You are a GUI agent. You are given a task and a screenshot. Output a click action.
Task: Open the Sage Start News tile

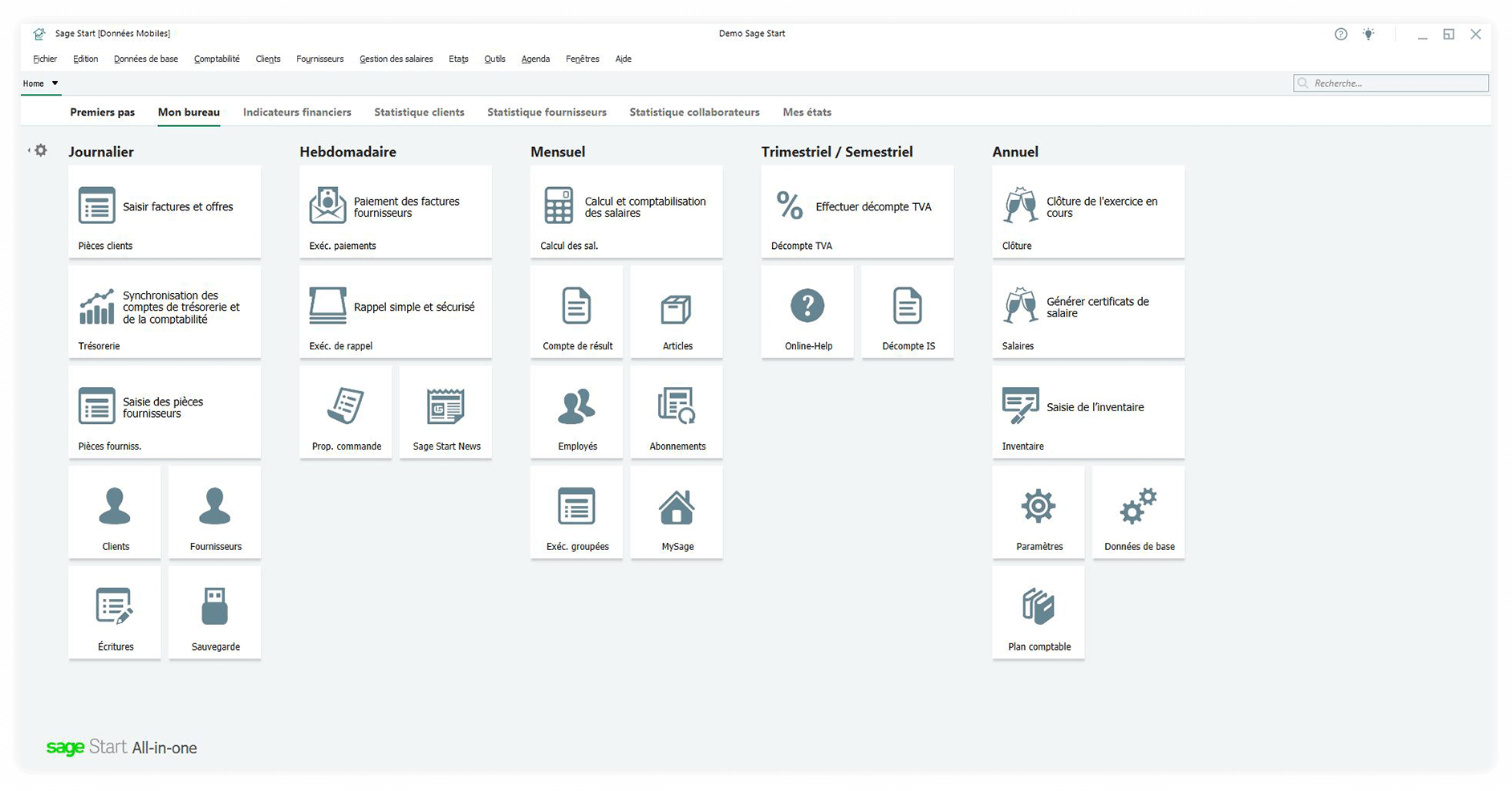tap(446, 413)
